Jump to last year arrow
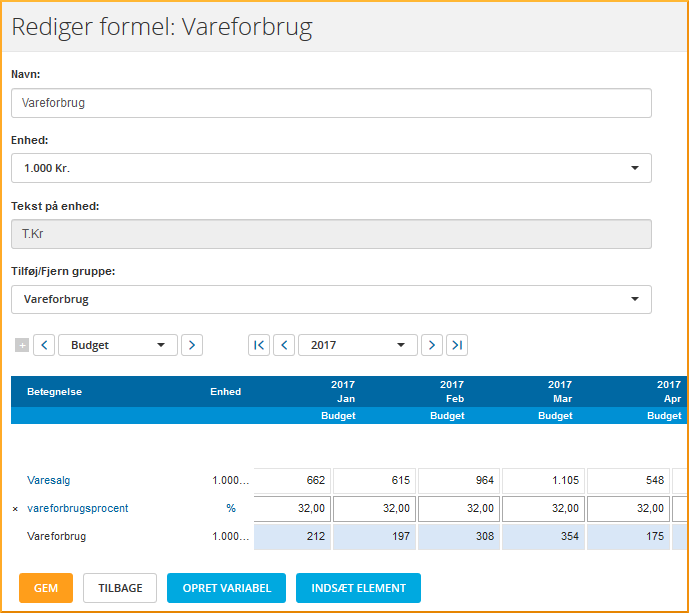This screenshot has width=689, height=613. pyautogui.click(x=457, y=345)
